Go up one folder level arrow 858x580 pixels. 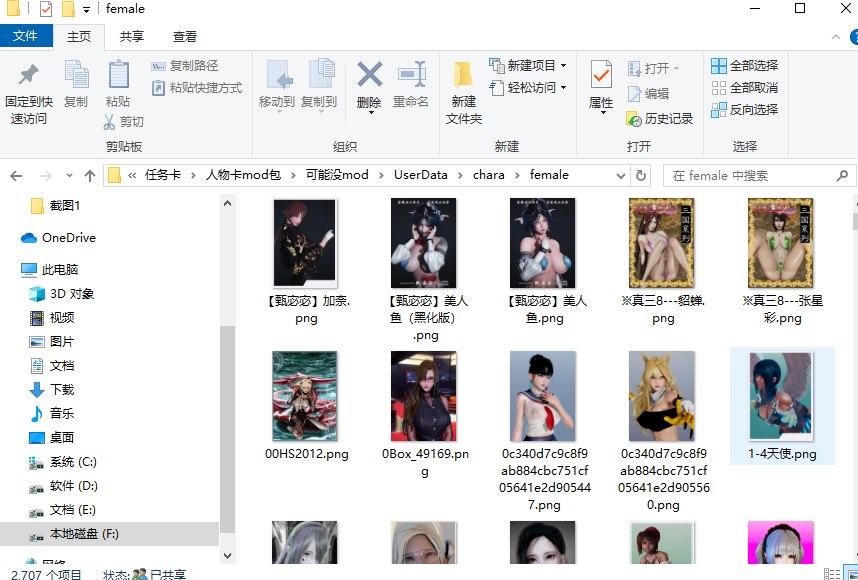pyautogui.click(x=90, y=176)
